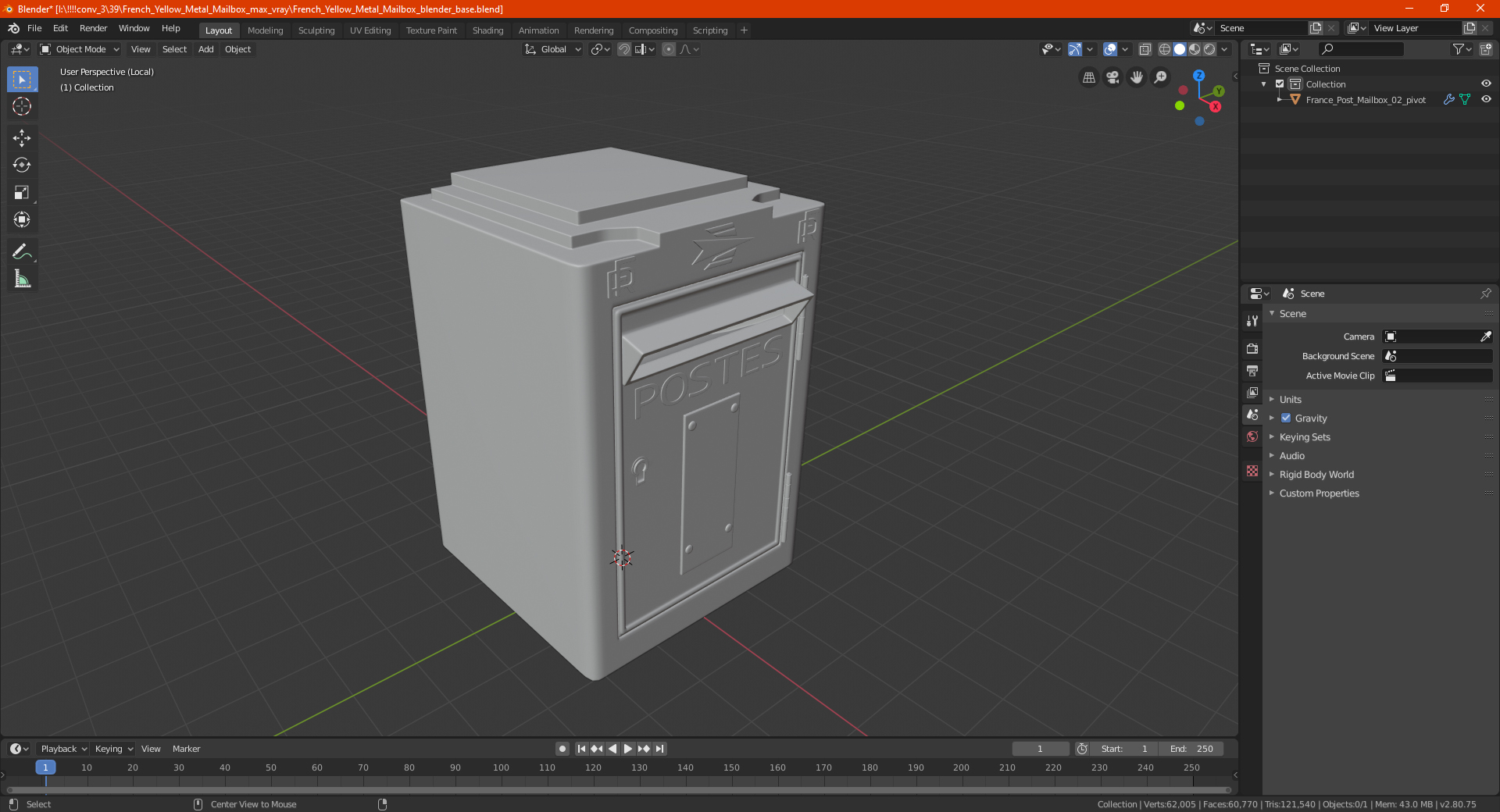Select the Measure tool
The height and width of the screenshot is (812, 1500).
click(22, 279)
